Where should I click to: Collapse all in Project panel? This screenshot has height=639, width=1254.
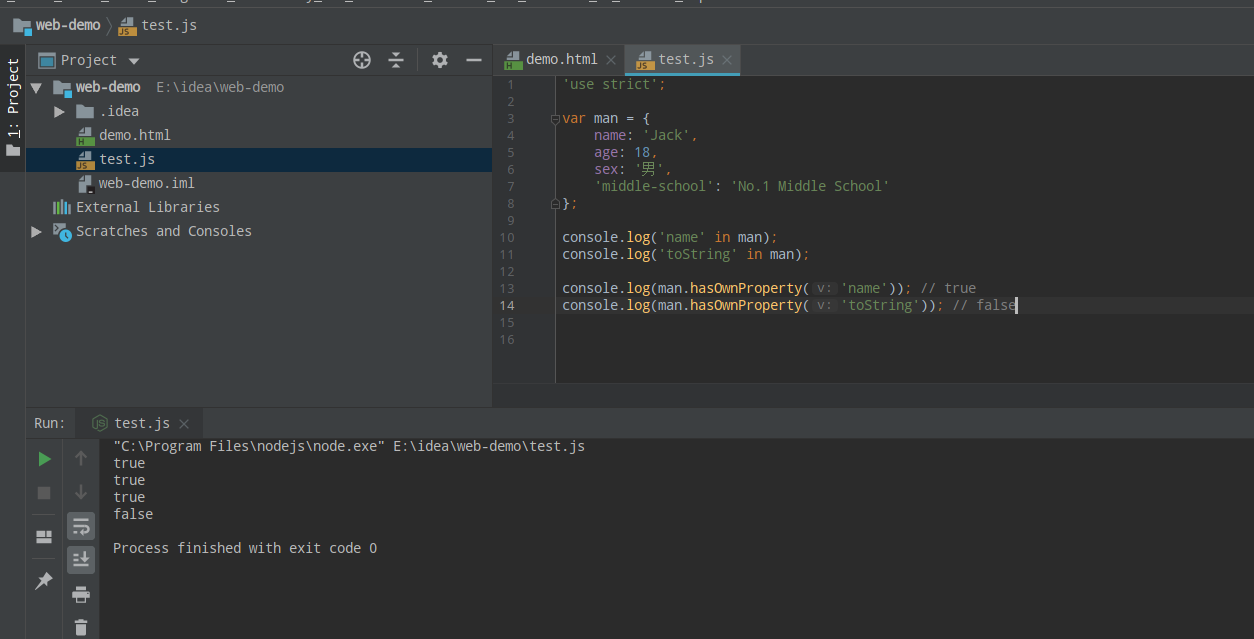tap(396, 60)
